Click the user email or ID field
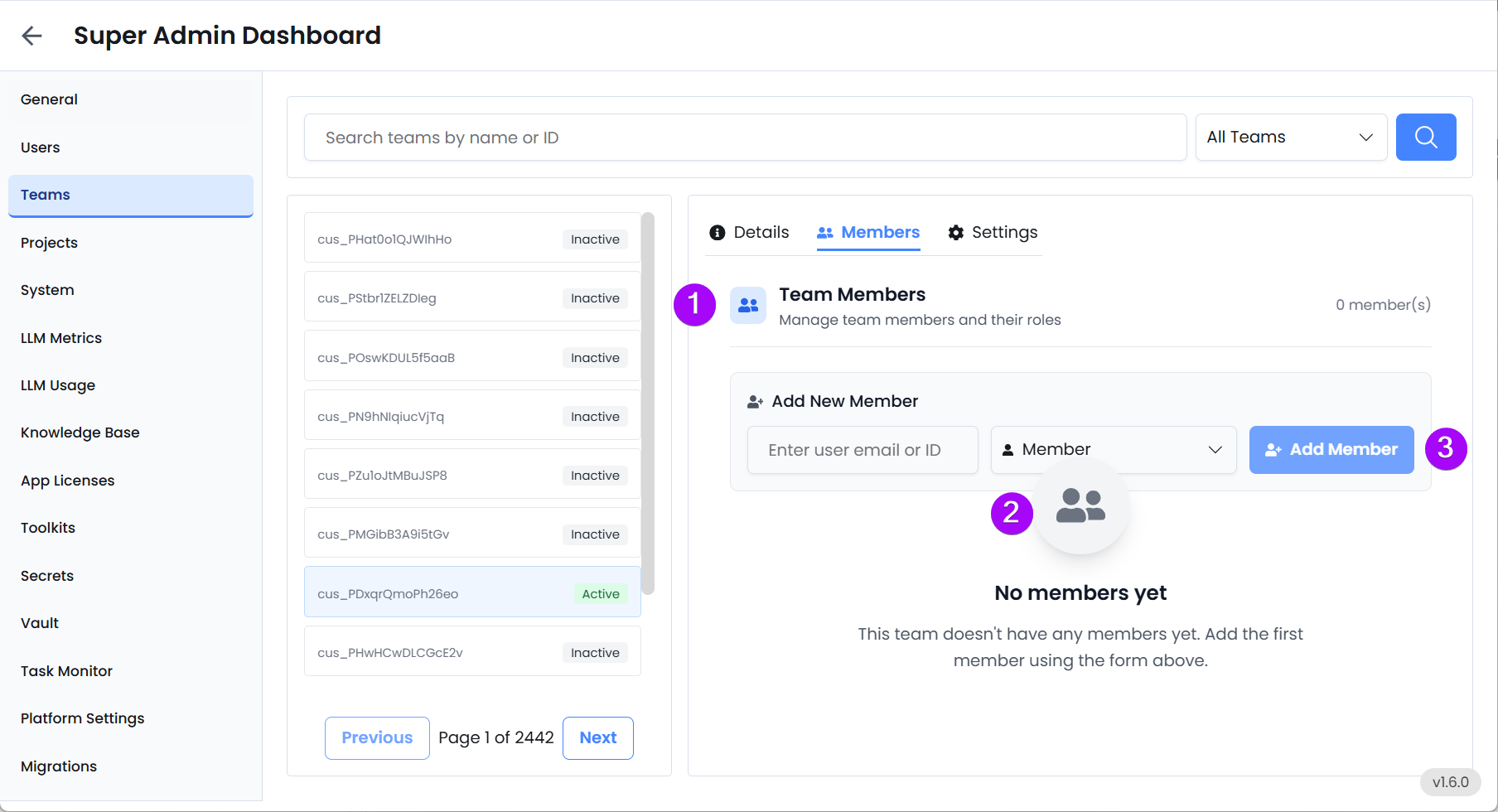Image resolution: width=1498 pixels, height=812 pixels. pyautogui.click(x=863, y=450)
